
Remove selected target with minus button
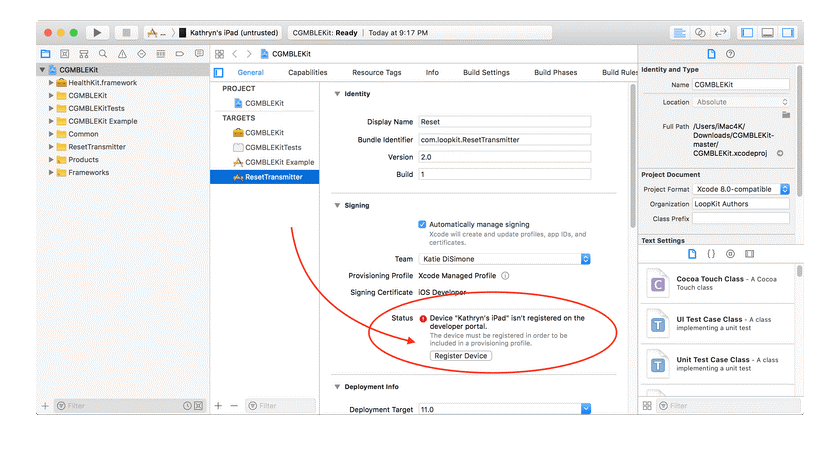tap(234, 405)
